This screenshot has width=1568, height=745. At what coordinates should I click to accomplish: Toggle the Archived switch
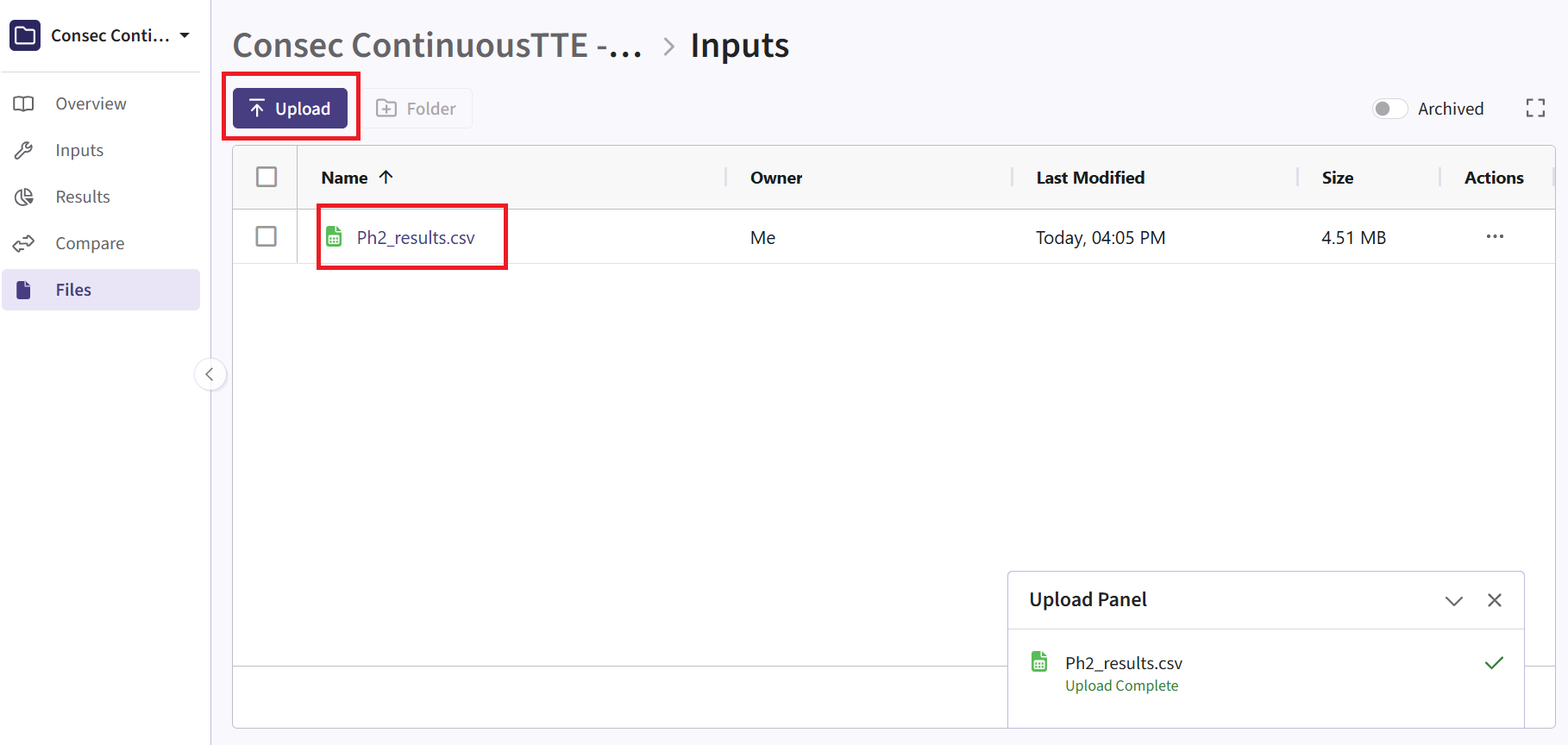[1389, 109]
